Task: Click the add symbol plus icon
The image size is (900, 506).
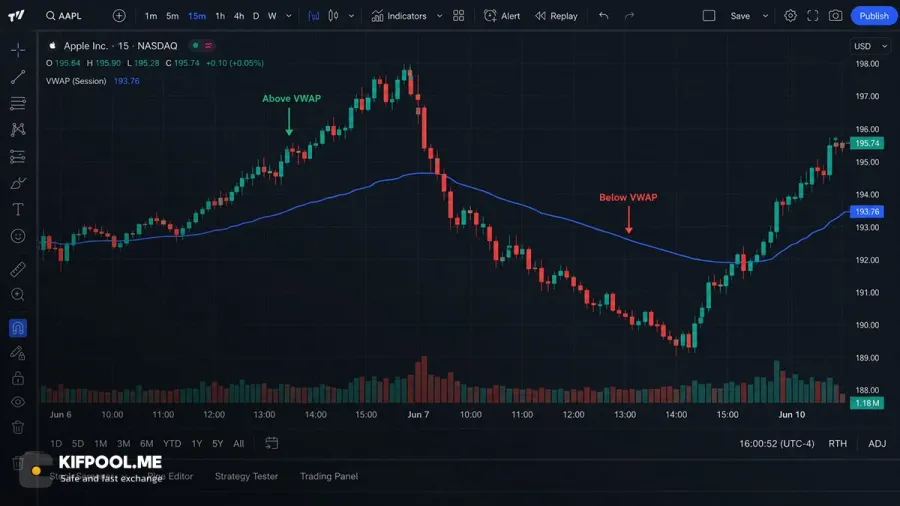Action: pyautogui.click(x=119, y=16)
